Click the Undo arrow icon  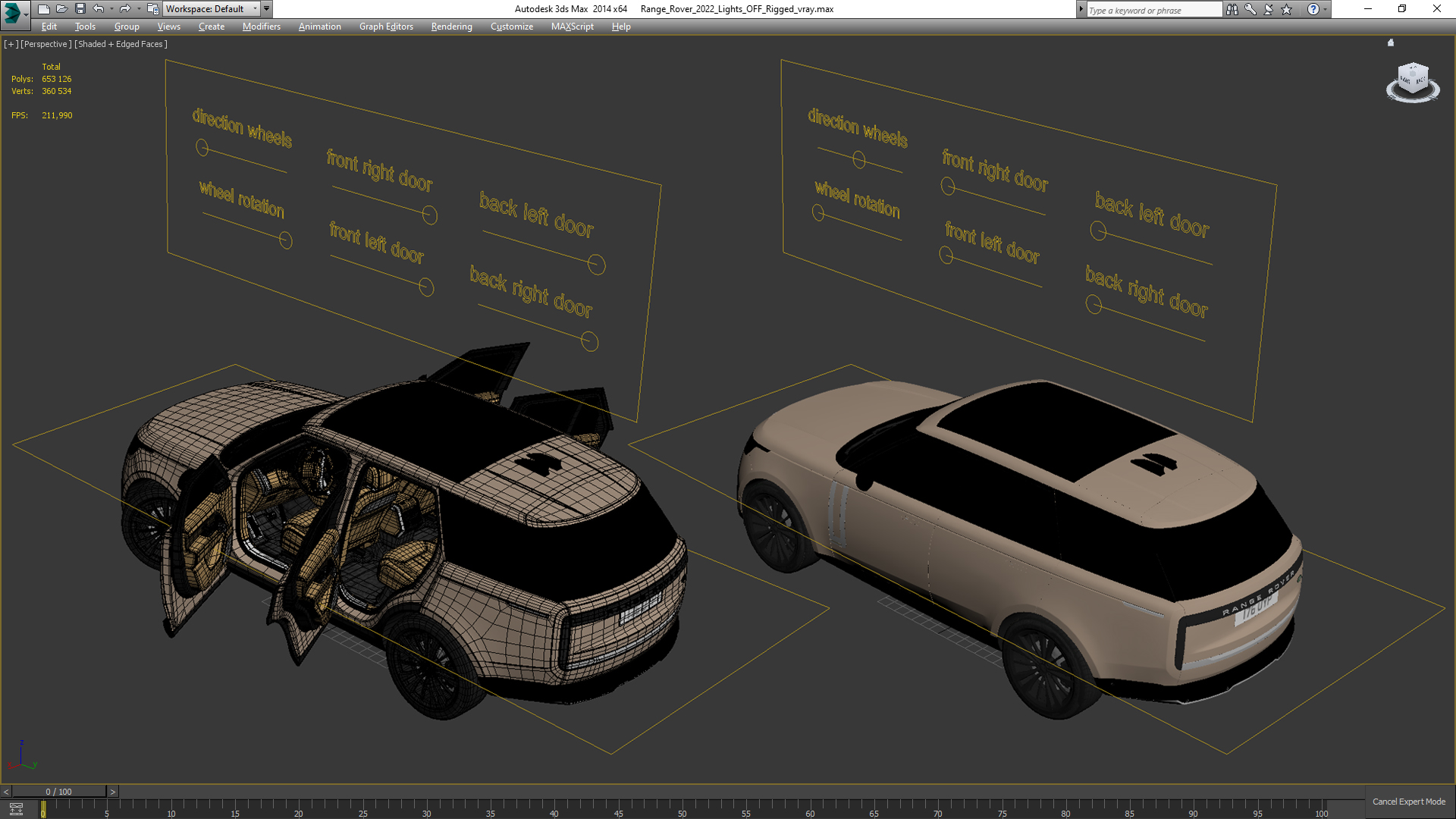[99, 9]
